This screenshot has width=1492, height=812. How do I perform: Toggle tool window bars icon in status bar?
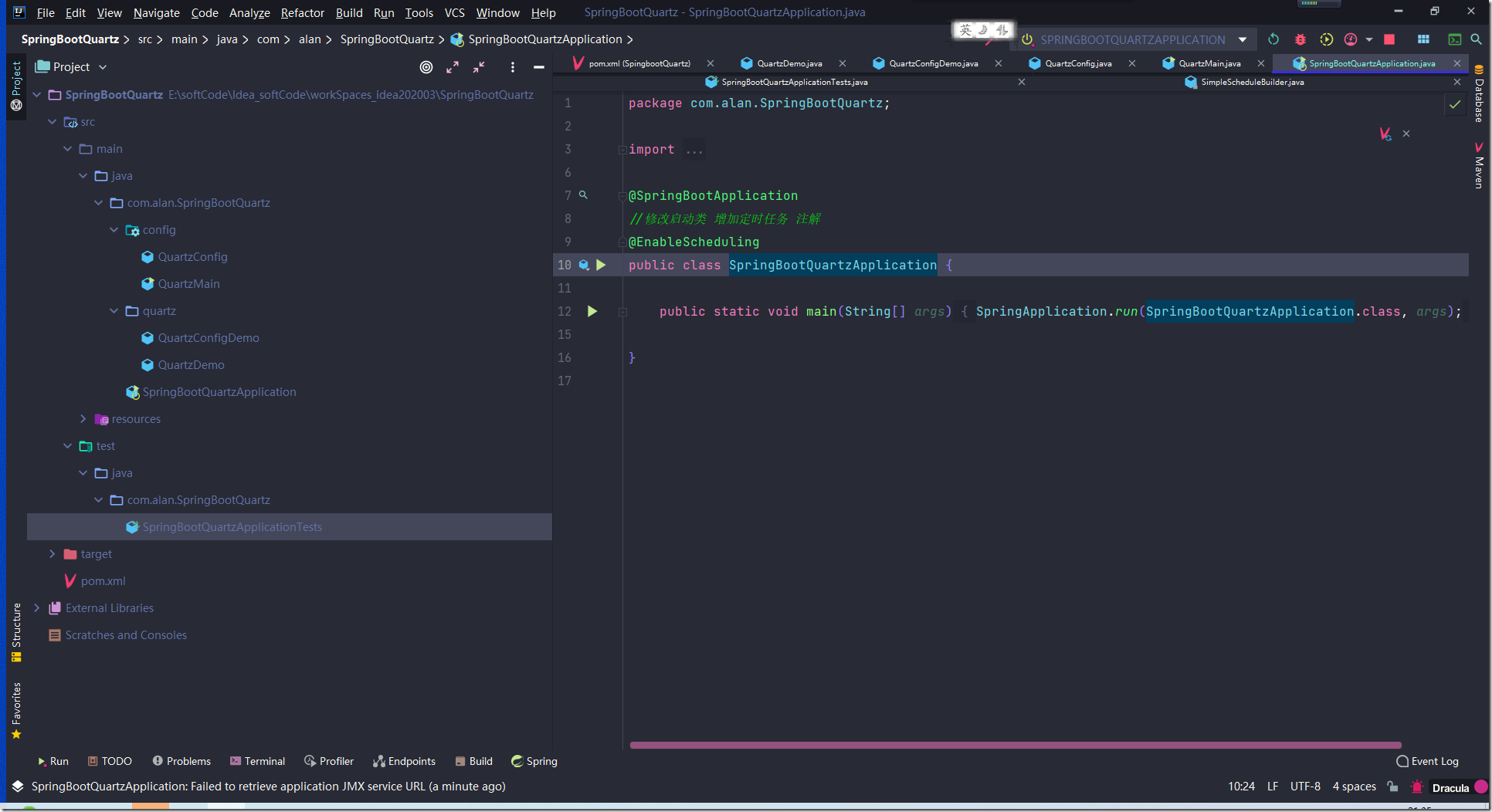(x=18, y=787)
